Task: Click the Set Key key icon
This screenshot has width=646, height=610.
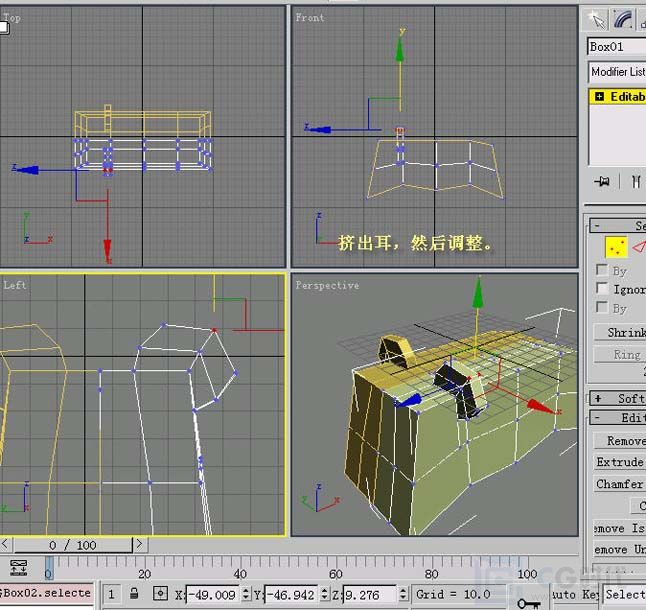Action: coord(528,603)
